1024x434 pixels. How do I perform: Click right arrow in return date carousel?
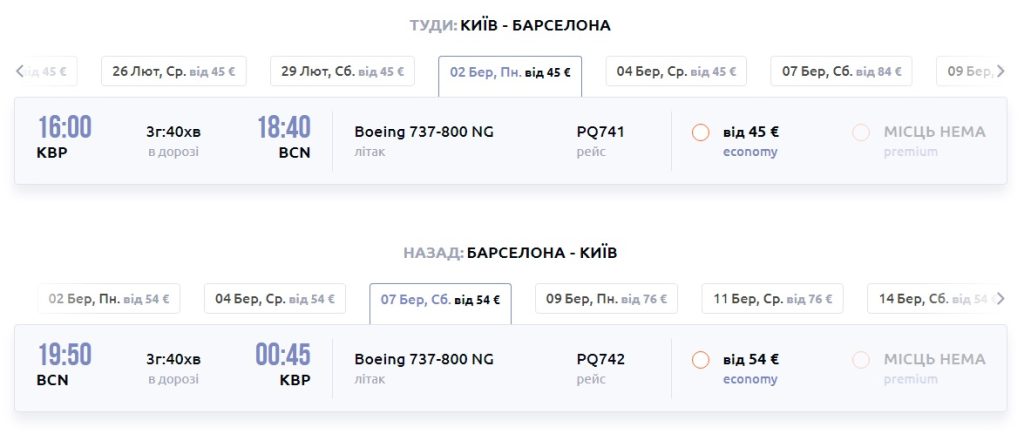[1001, 298]
